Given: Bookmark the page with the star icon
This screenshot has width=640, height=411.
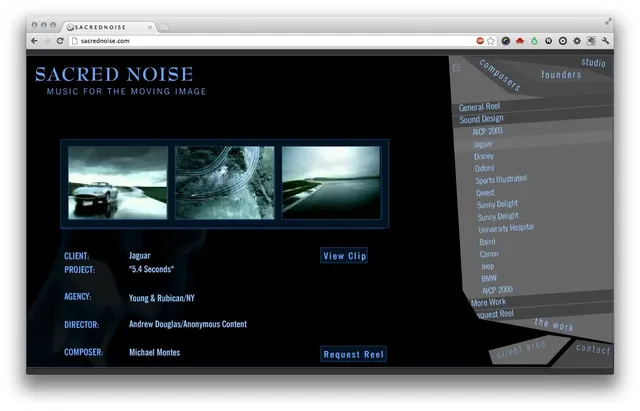Looking at the screenshot, I should 491,41.
